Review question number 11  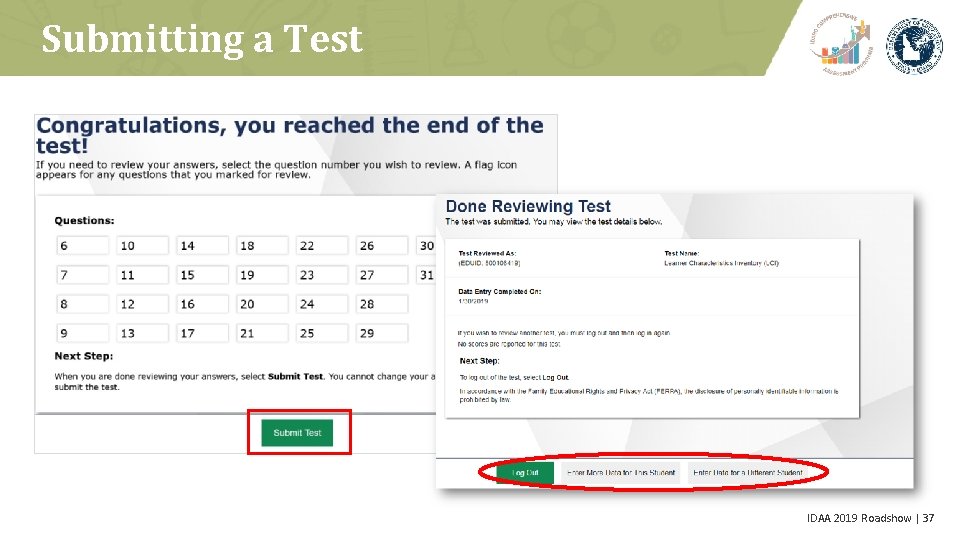tap(143, 275)
